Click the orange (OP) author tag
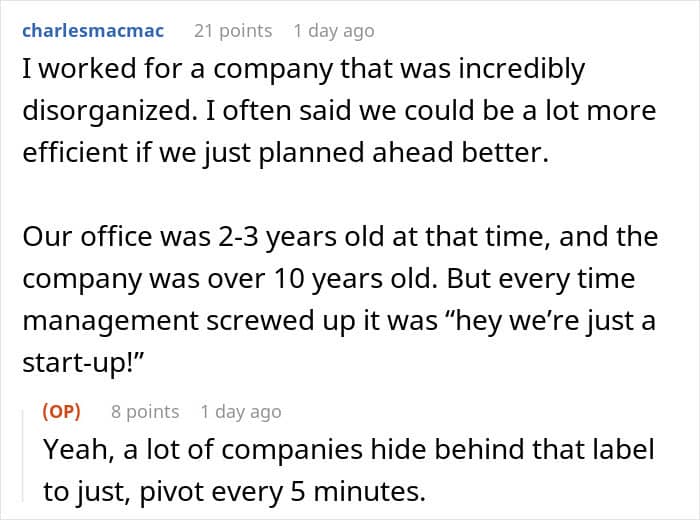The image size is (700, 520). click(x=62, y=412)
